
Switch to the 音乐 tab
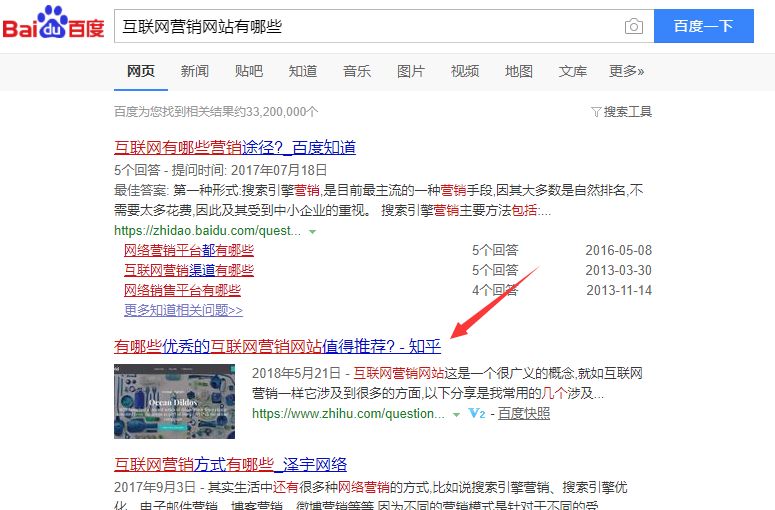tap(357, 71)
